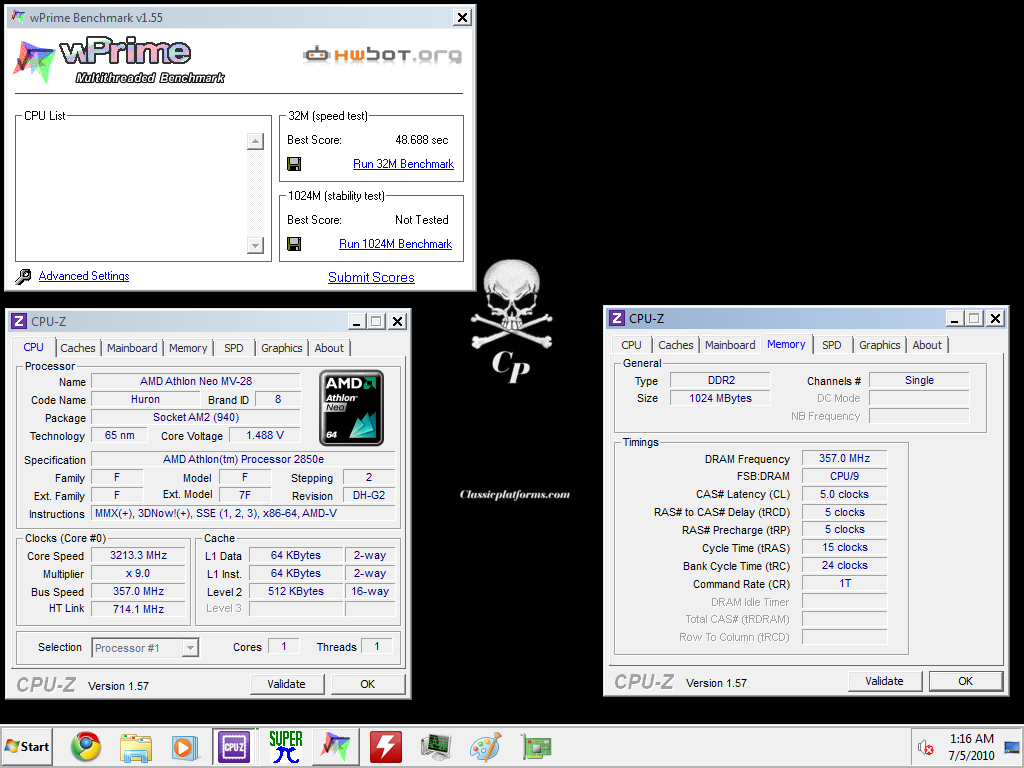Viewport: 1024px width, 768px height.
Task: Click the show desktop icon in system tray
Action: click(1012, 747)
